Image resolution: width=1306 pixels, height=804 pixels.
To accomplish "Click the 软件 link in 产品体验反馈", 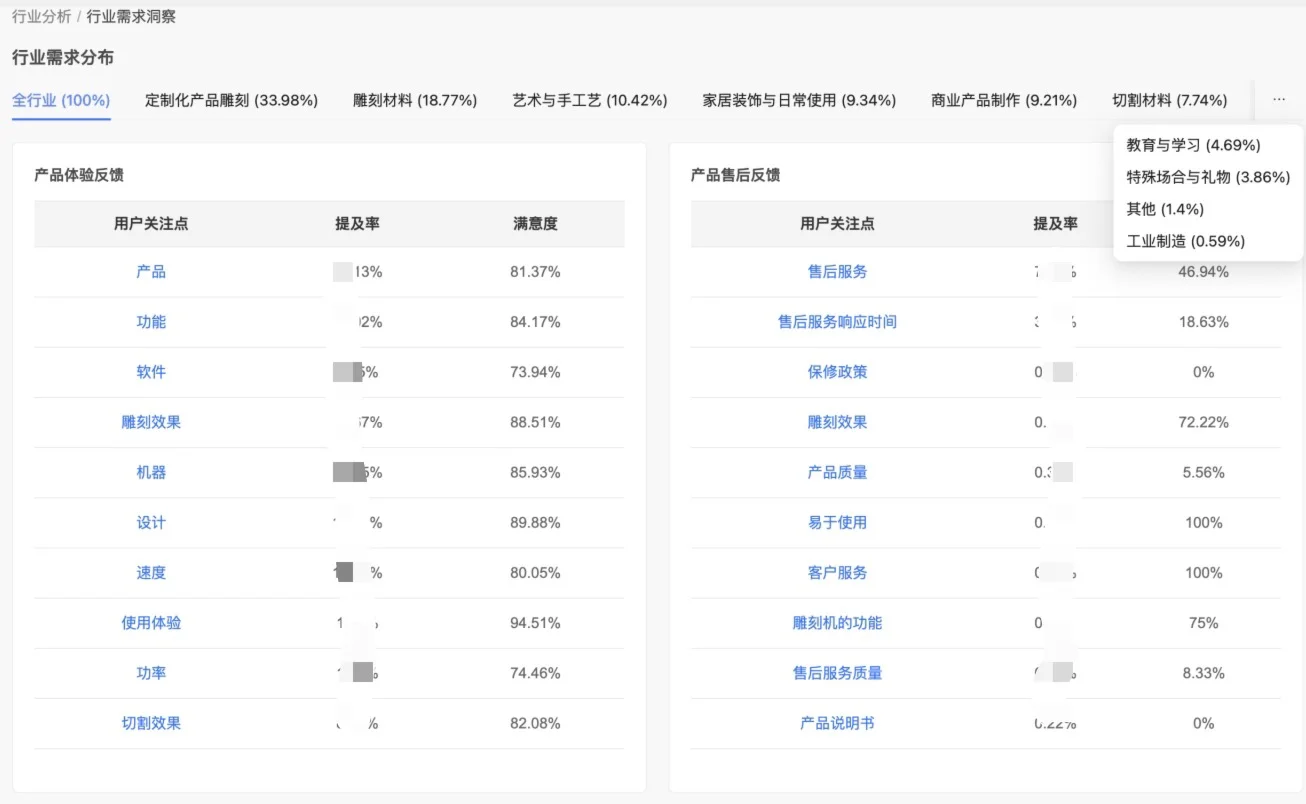I will 151,372.
